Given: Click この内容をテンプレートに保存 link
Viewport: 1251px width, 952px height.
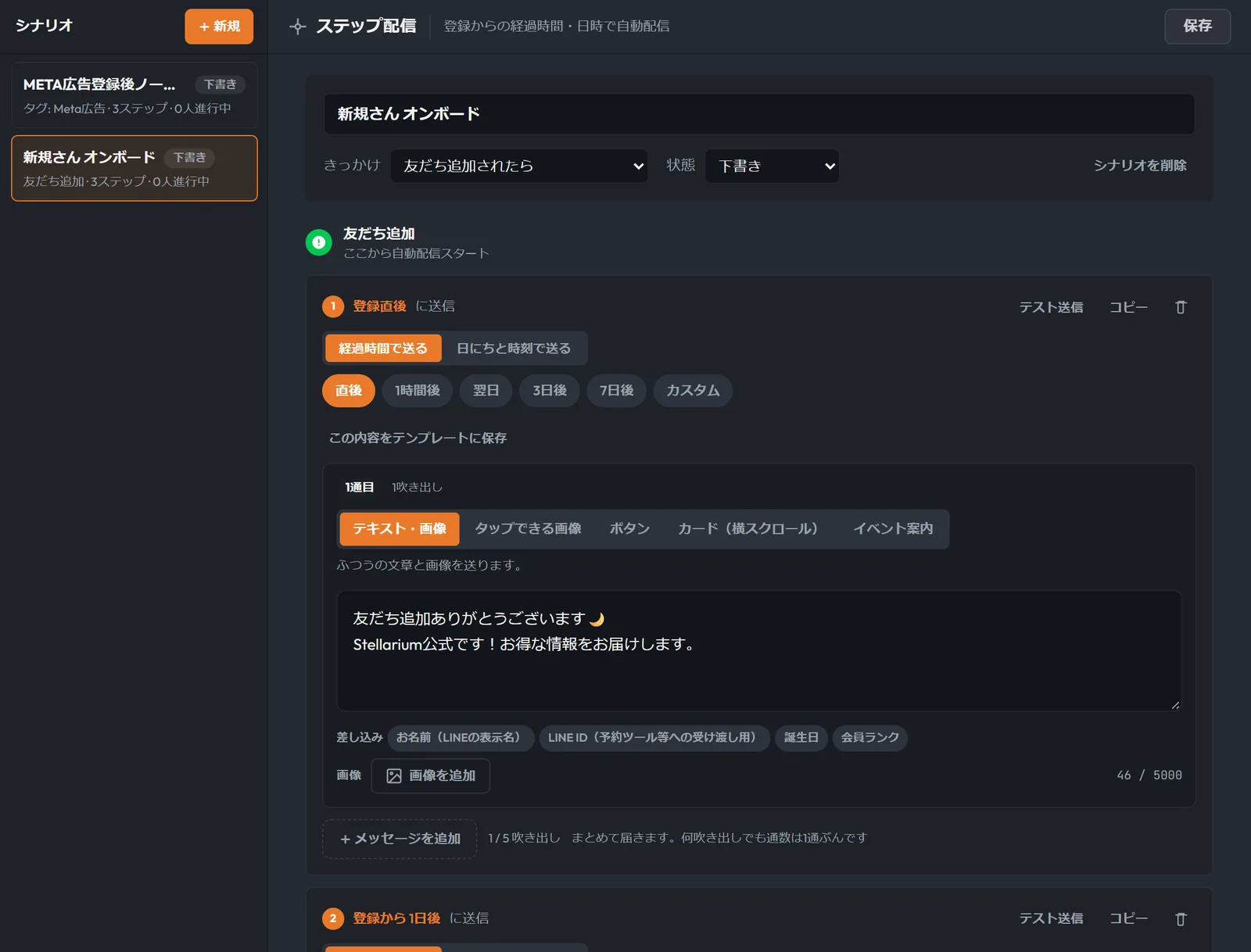Looking at the screenshot, I should point(418,438).
